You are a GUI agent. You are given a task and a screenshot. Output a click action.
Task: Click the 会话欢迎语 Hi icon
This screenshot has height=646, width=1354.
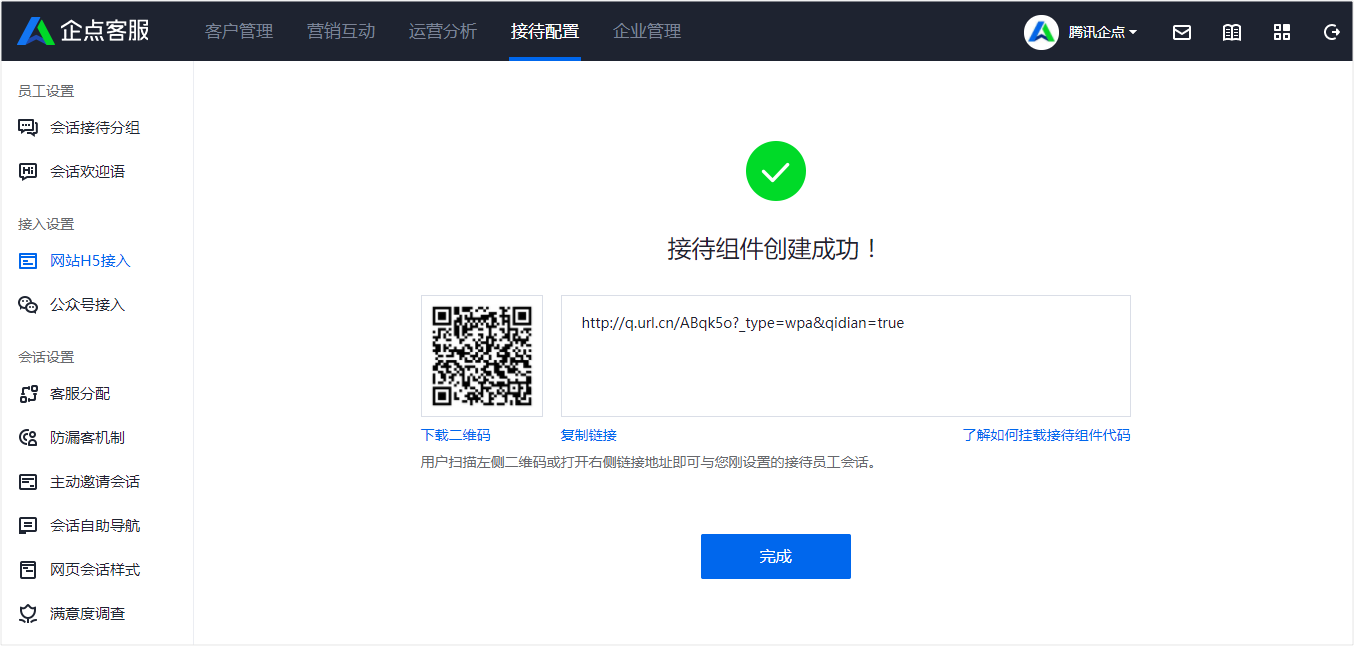28,172
